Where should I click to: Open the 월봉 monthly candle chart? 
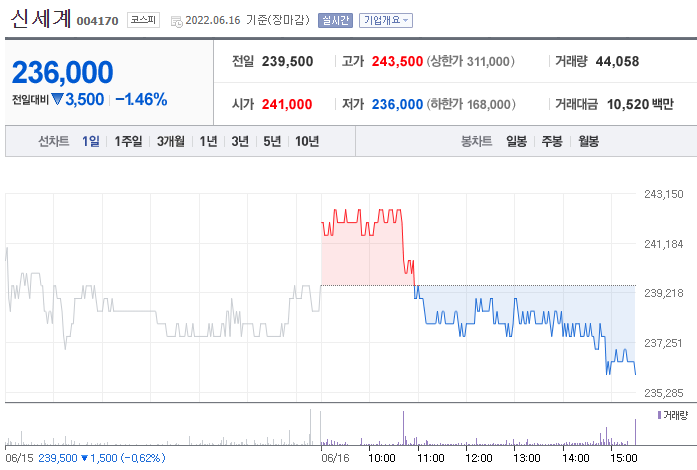coord(589,141)
